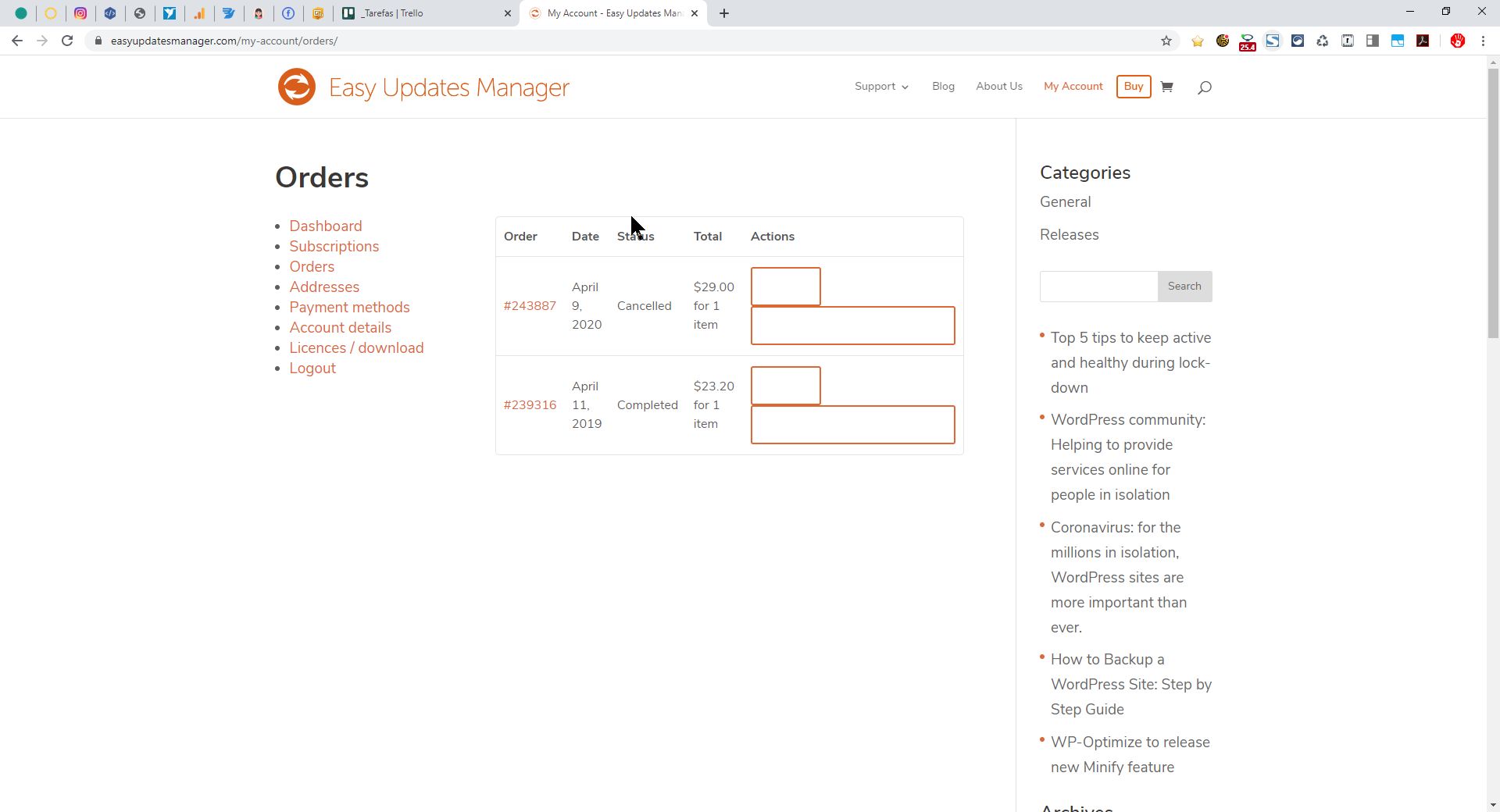Open a new browser tab
1500x812 pixels.
724,13
